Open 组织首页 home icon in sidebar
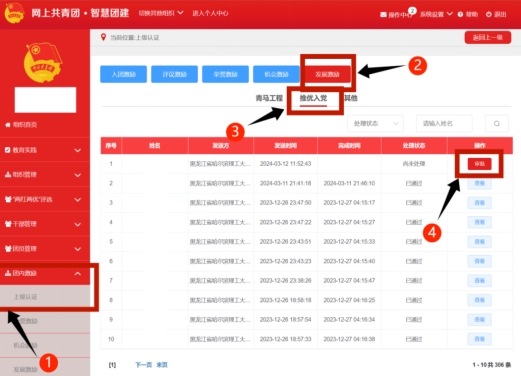521x376 pixels. tap(8, 125)
